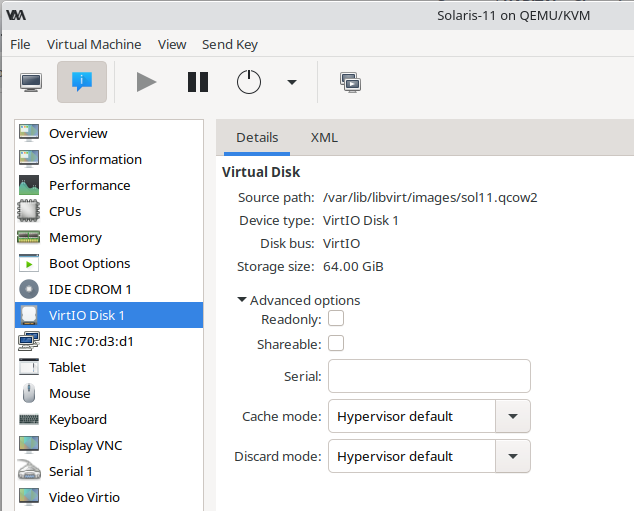This screenshot has width=634, height=511.
Task: Open the manage VM snapshots view
Action: (351, 82)
